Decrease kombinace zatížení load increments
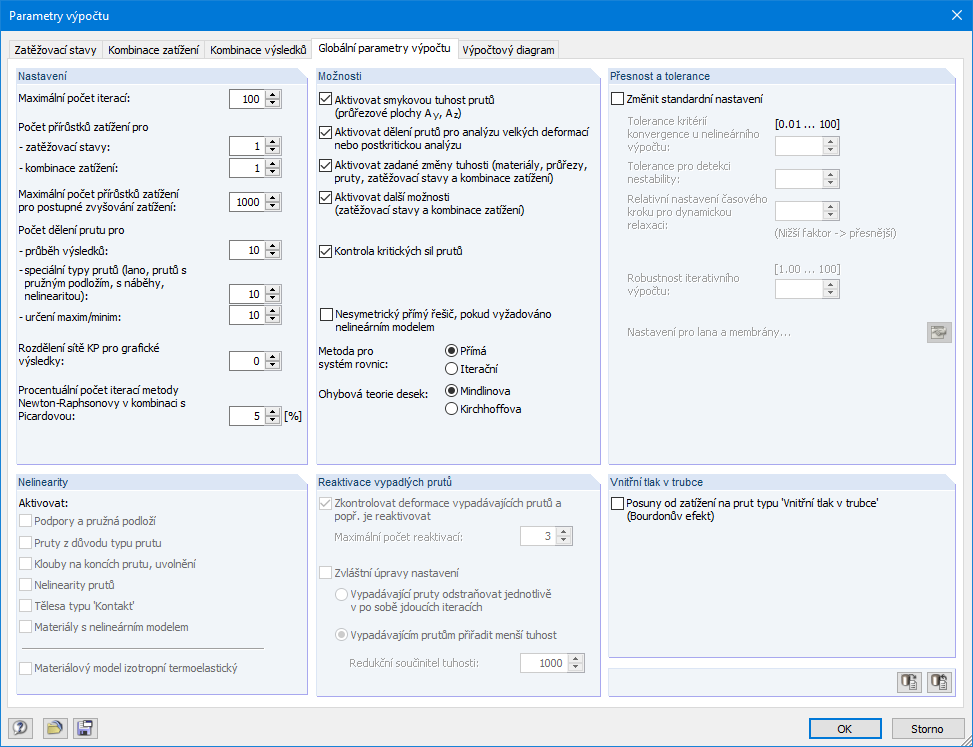 click(273, 173)
